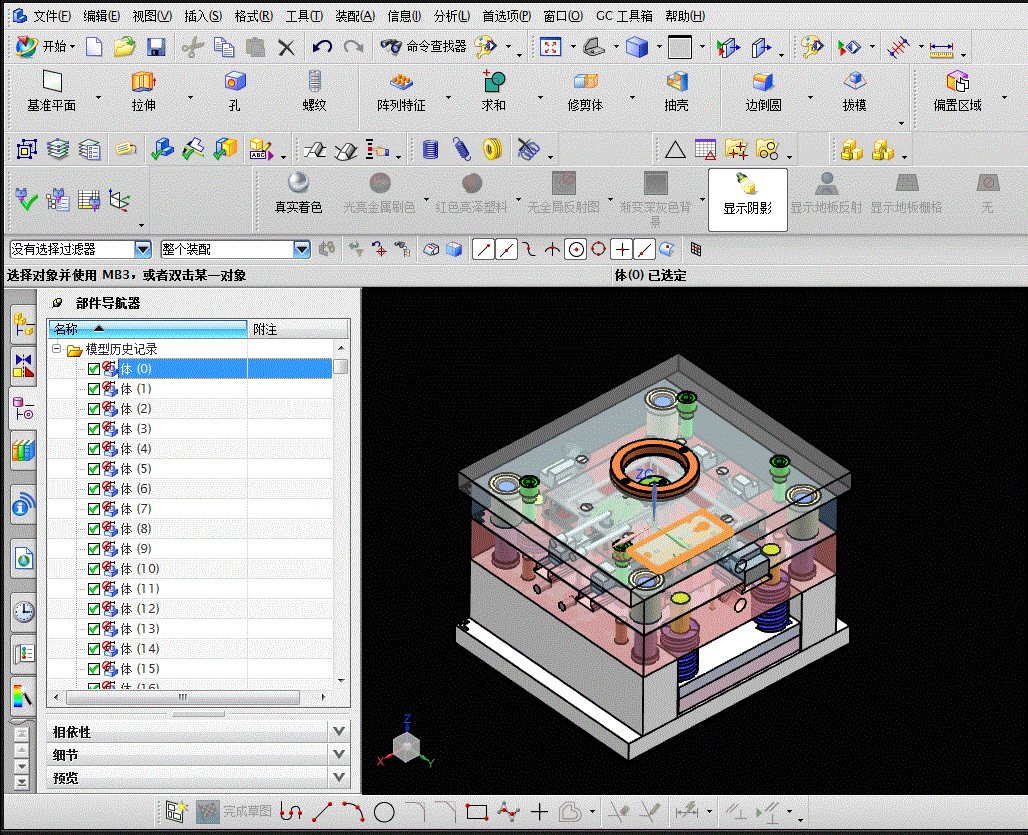Select the 拉伸 extrude tool
1028x835 pixels.
point(143,92)
